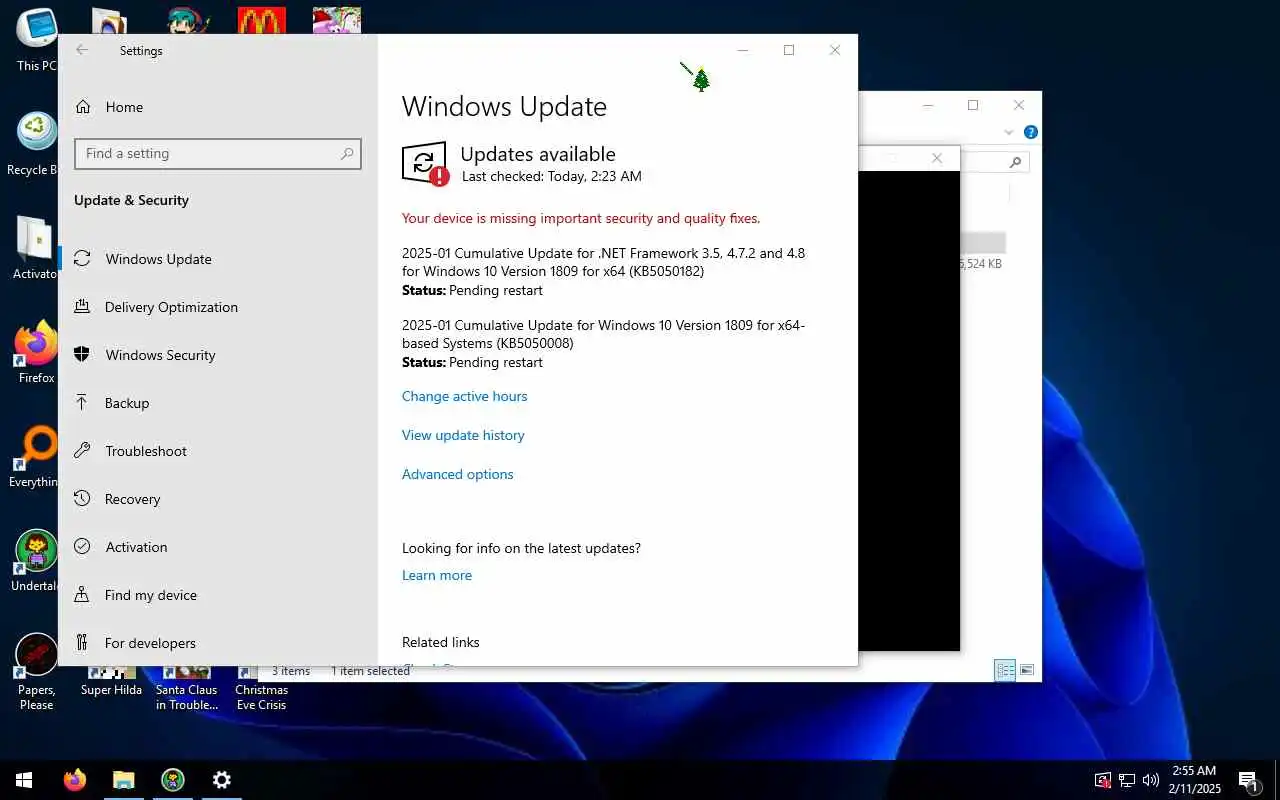The width and height of the screenshot is (1280, 800).
Task: Click the Windows Update page heading
Action: pyautogui.click(x=504, y=107)
